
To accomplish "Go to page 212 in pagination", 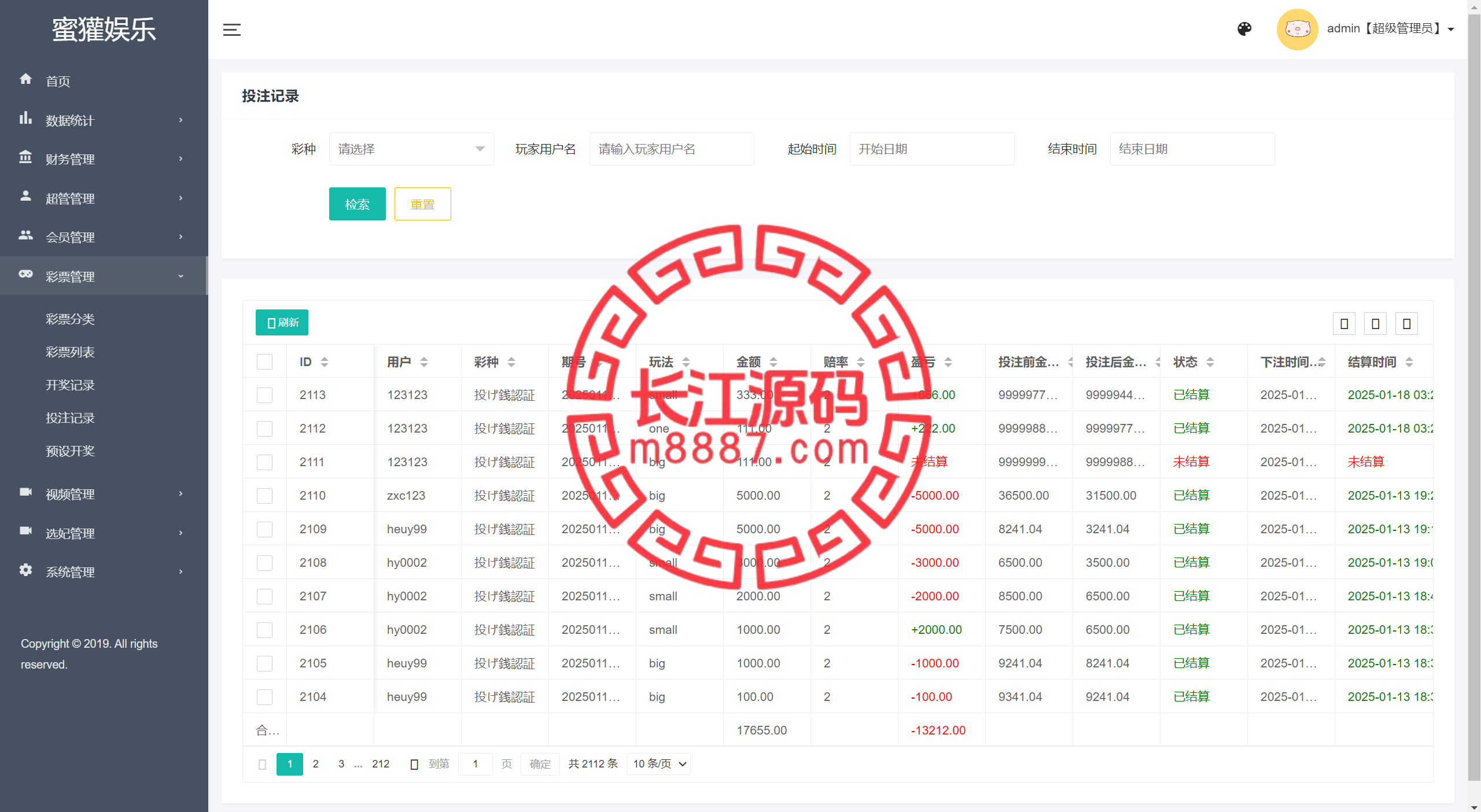I will [x=381, y=765].
